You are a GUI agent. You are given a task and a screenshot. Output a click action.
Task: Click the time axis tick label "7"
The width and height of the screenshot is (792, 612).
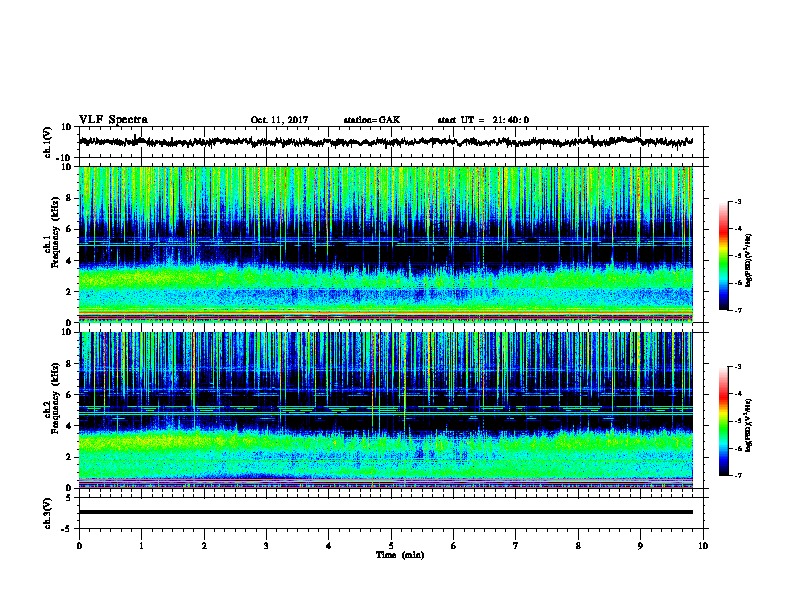(516, 546)
